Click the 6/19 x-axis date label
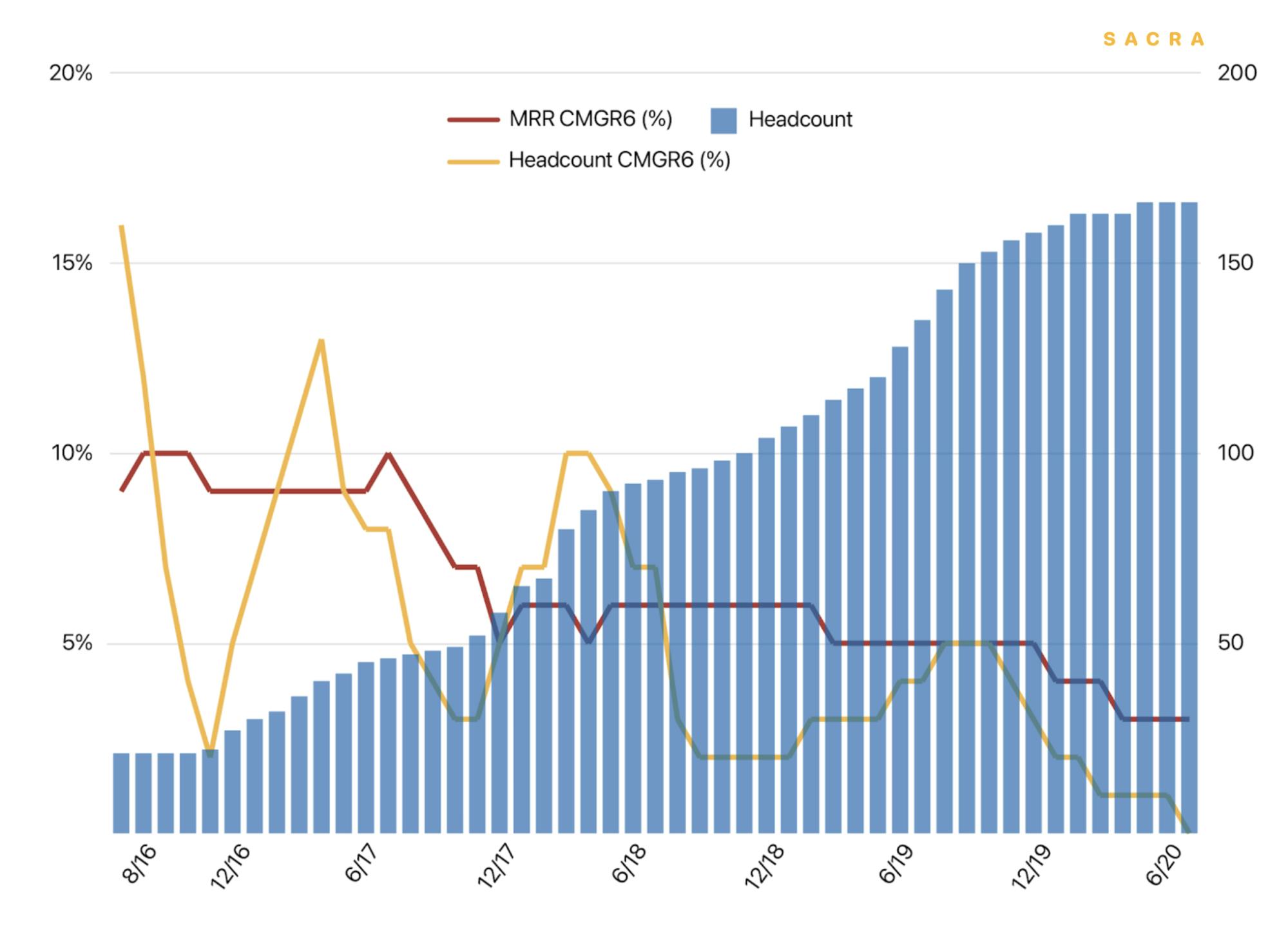Screen dimensions: 1288x936 896,864
